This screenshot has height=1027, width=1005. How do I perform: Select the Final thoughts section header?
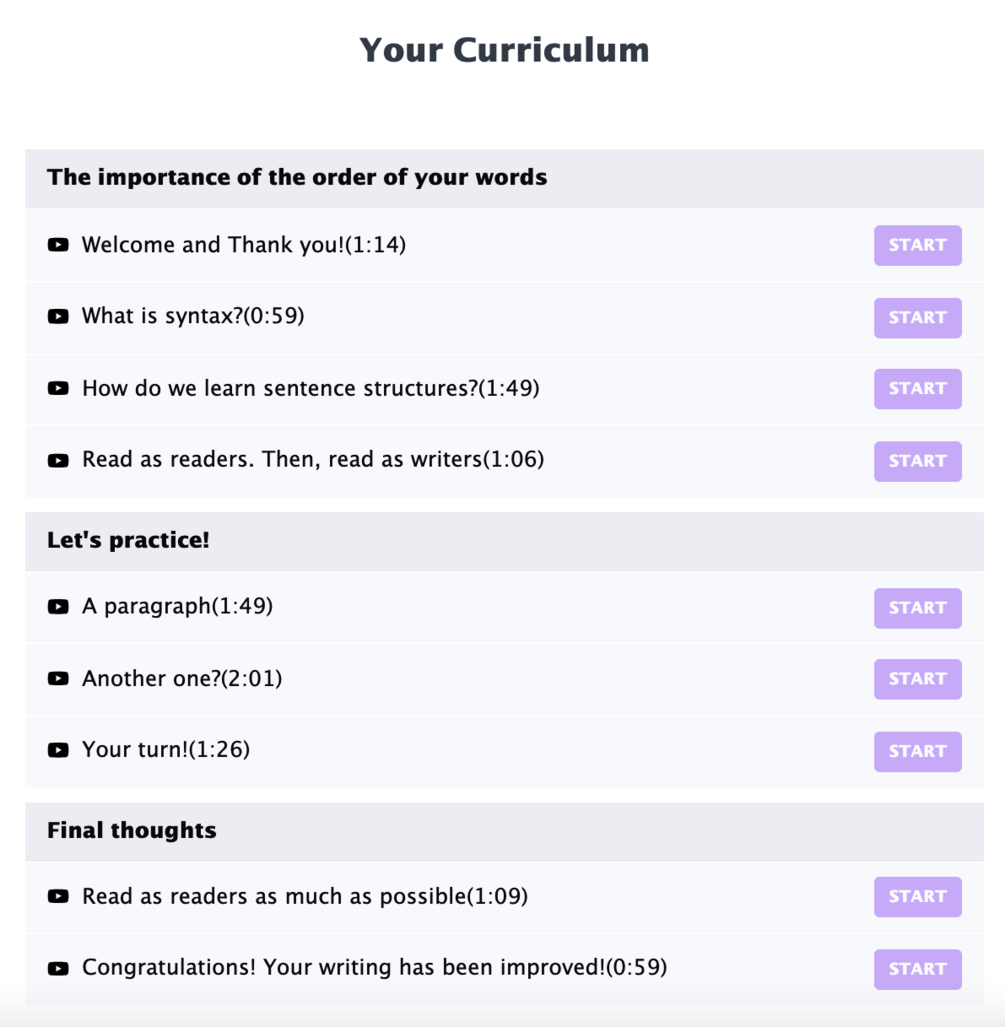(131, 831)
